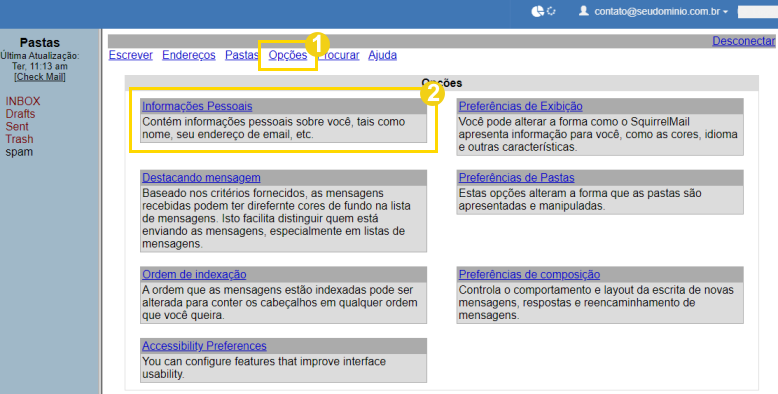Click Desconectar to sign out

[x=743, y=41]
